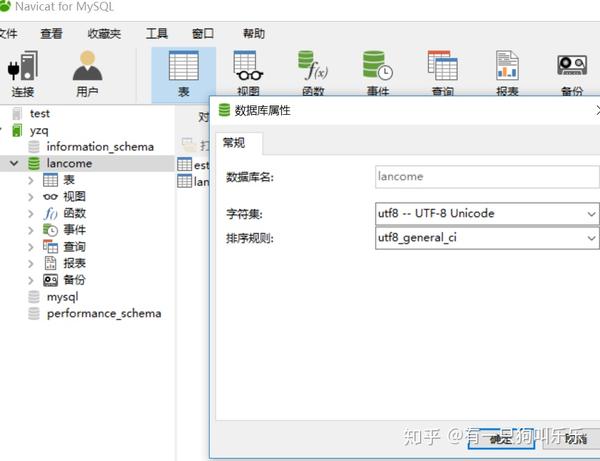The width and height of the screenshot is (600, 461).
Task: Open the User (用户) toolbar icon
Action: 87,75
